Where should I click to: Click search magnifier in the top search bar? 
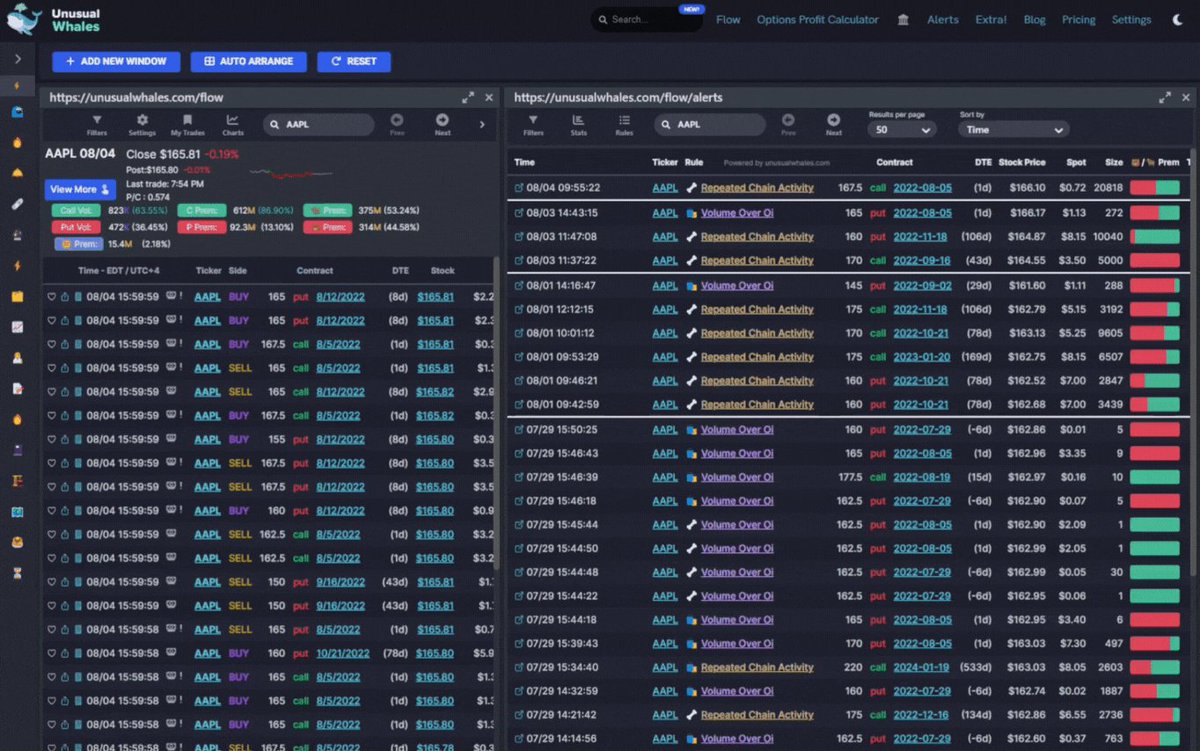coord(603,19)
